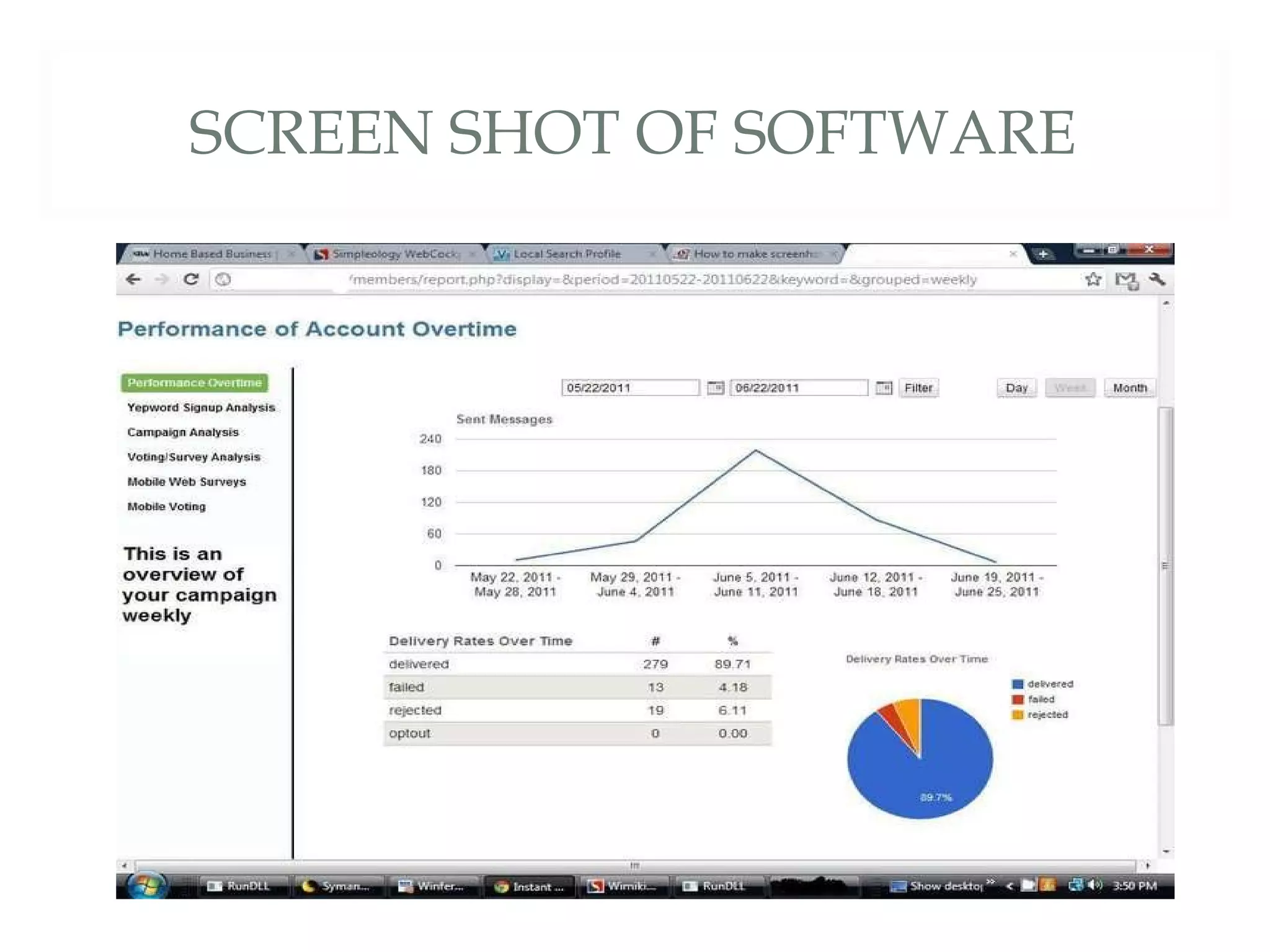This screenshot has width=1270, height=952.
Task: Group the report by Week
Action: click(1070, 388)
